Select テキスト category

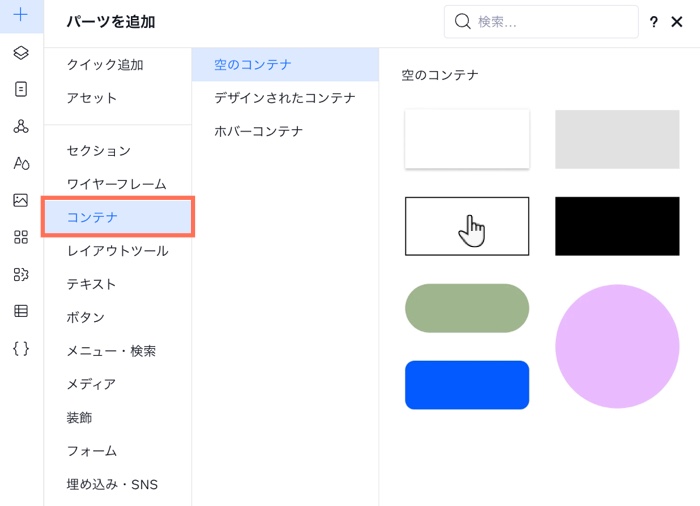pyautogui.click(x=91, y=284)
